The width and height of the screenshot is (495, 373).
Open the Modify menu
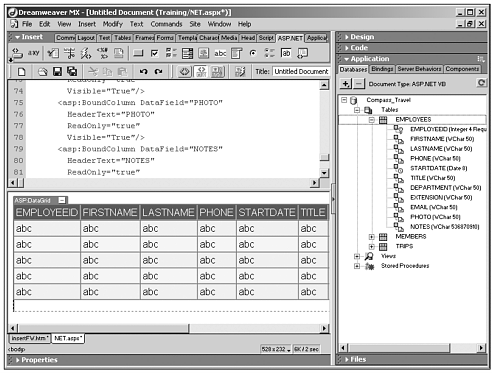[113, 24]
